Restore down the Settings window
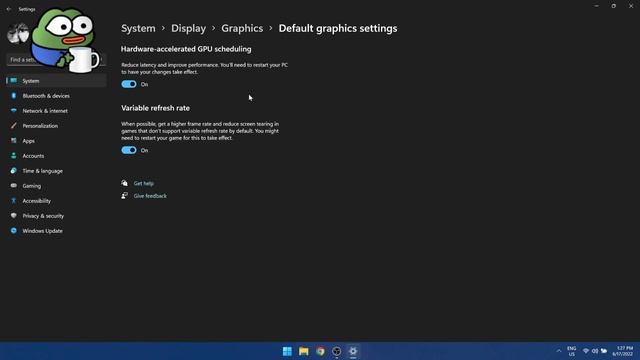 click(x=614, y=6)
